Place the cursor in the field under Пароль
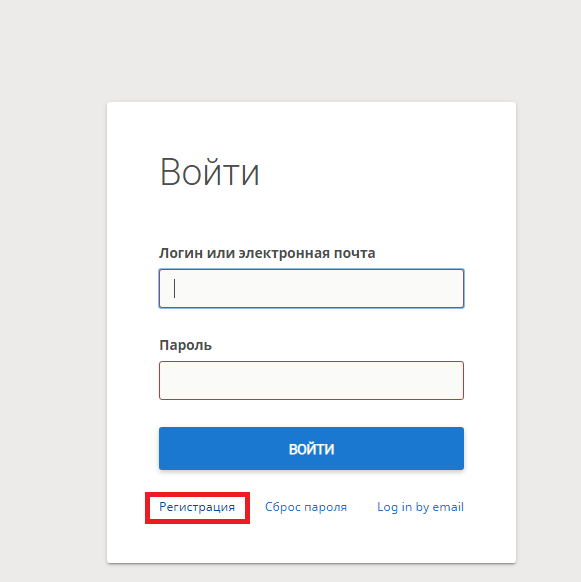The height and width of the screenshot is (582, 581). (311, 380)
